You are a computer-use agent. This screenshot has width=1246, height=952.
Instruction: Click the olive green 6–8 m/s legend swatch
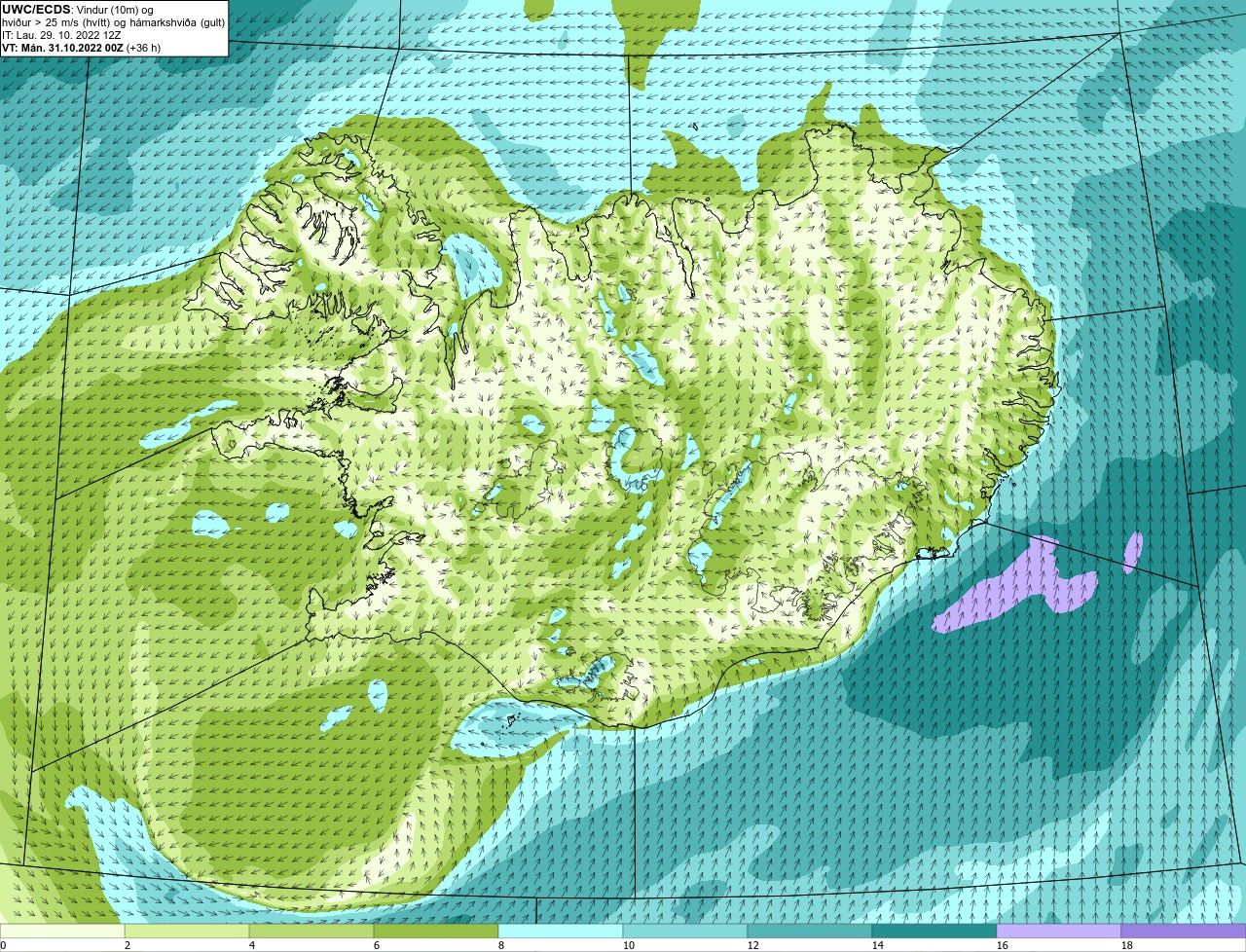tap(436, 931)
